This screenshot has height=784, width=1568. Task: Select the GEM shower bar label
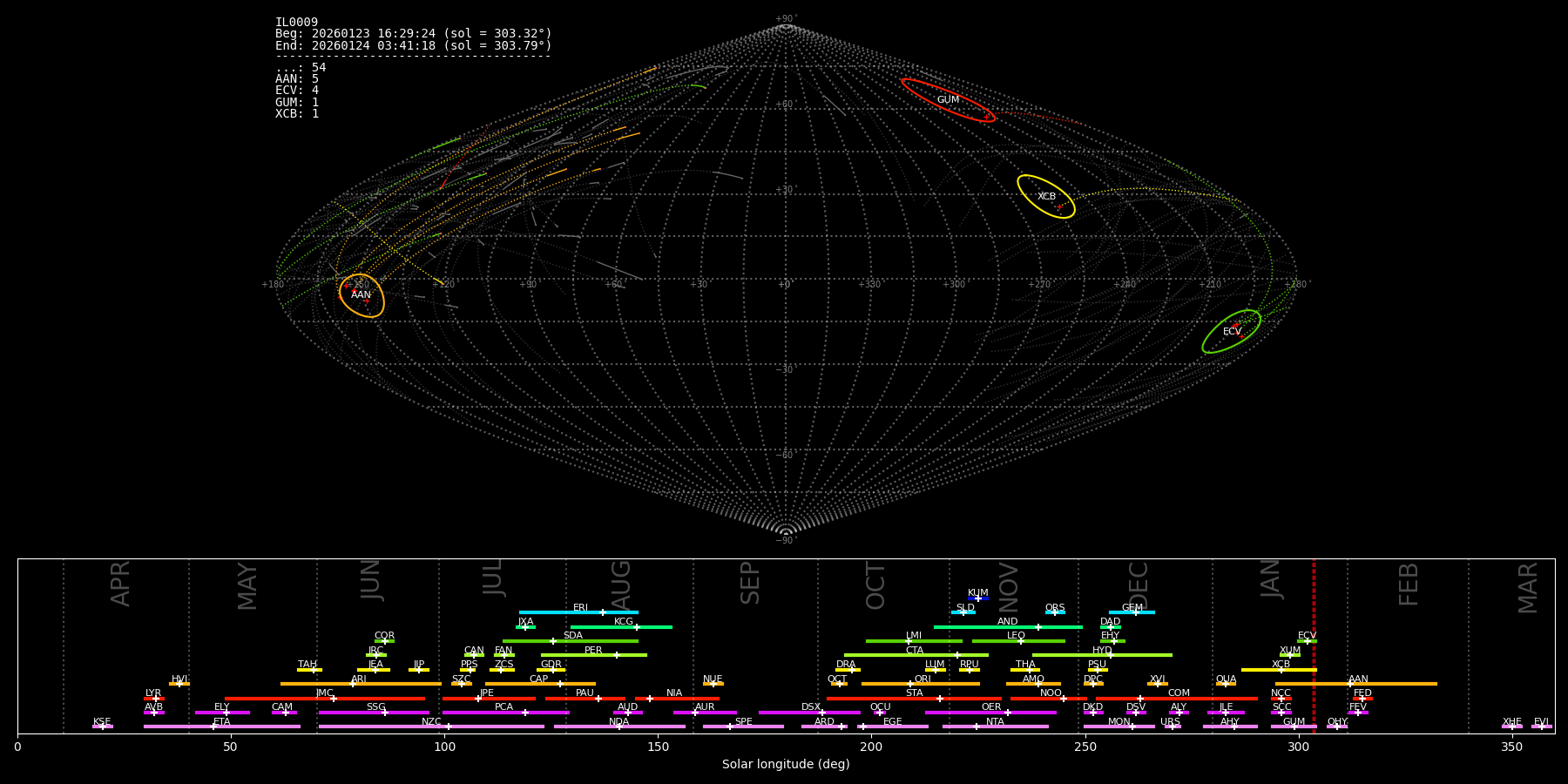tap(1132, 608)
